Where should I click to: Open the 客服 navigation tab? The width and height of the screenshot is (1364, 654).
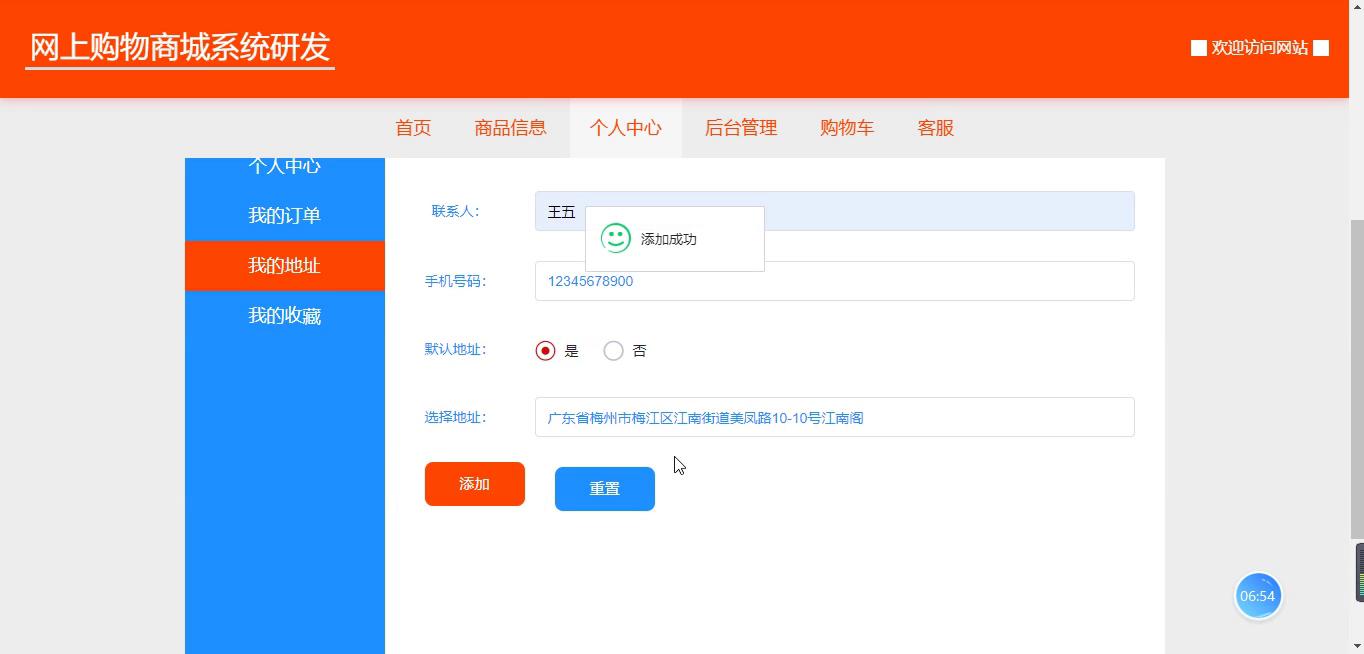click(x=935, y=128)
